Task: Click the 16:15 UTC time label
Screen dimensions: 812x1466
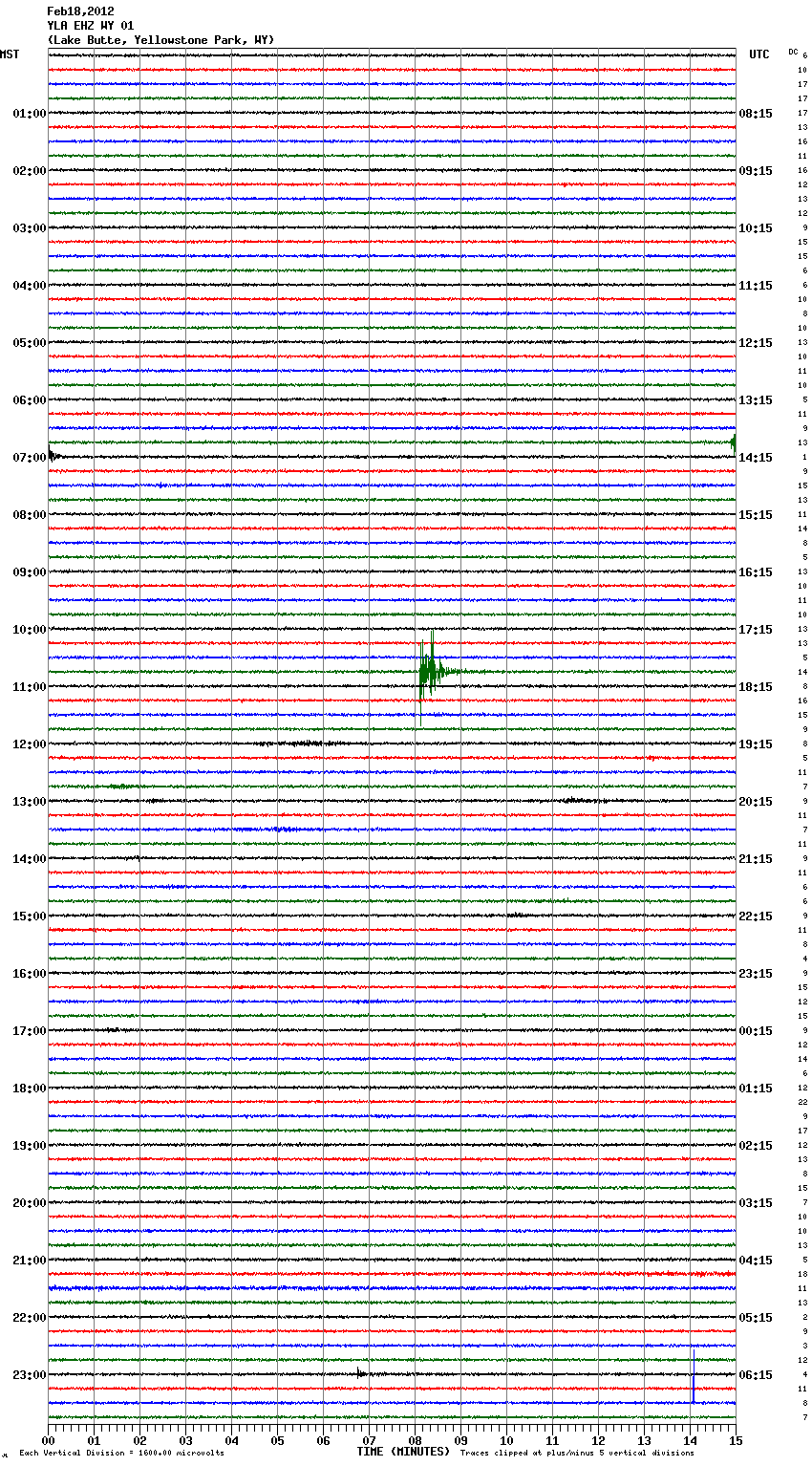Action: [756, 572]
